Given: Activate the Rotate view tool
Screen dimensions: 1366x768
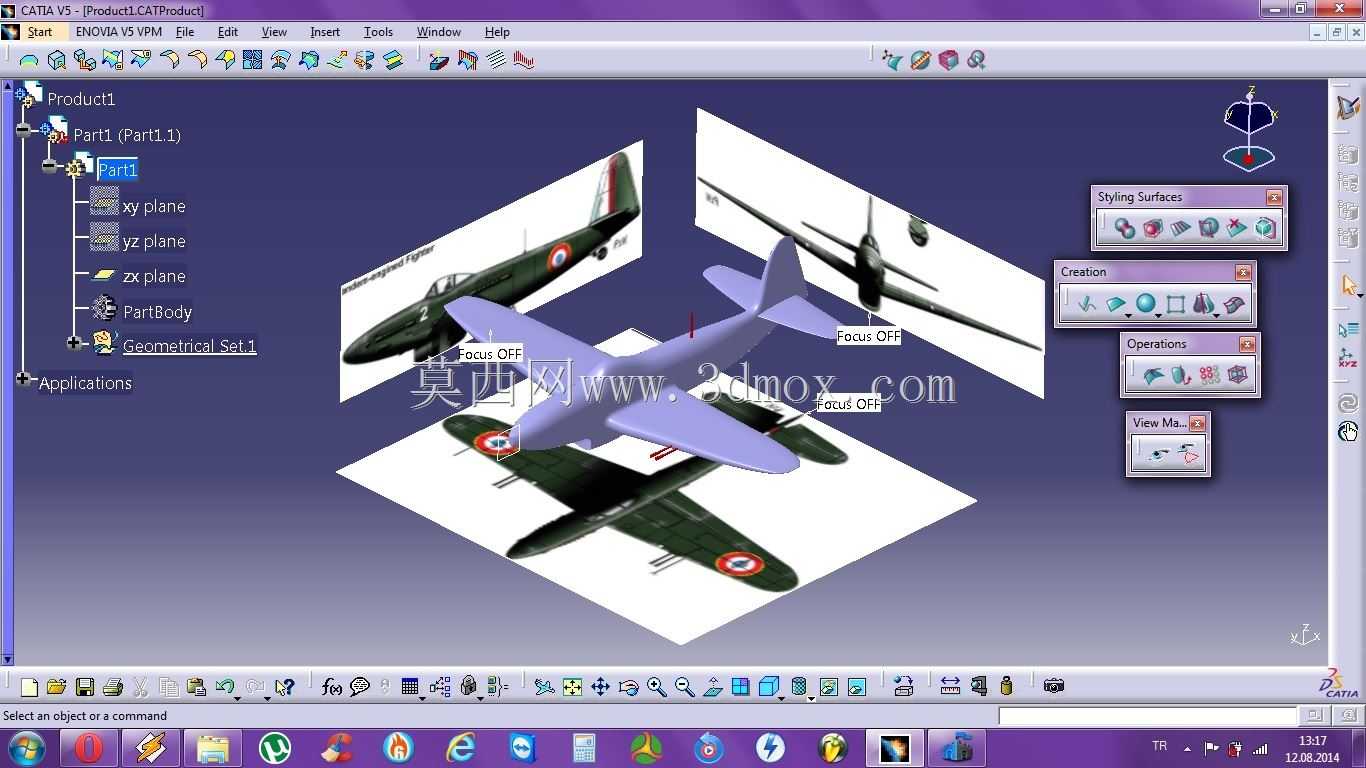Looking at the screenshot, I should 628,686.
